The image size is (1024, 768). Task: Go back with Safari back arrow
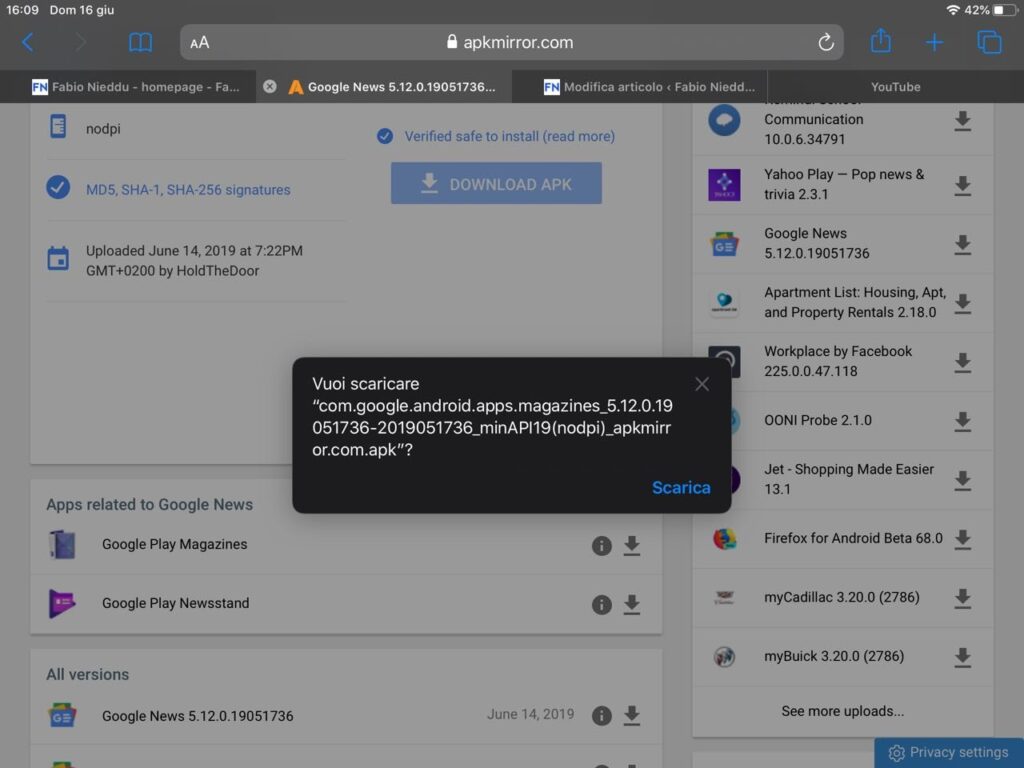(x=27, y=42)
